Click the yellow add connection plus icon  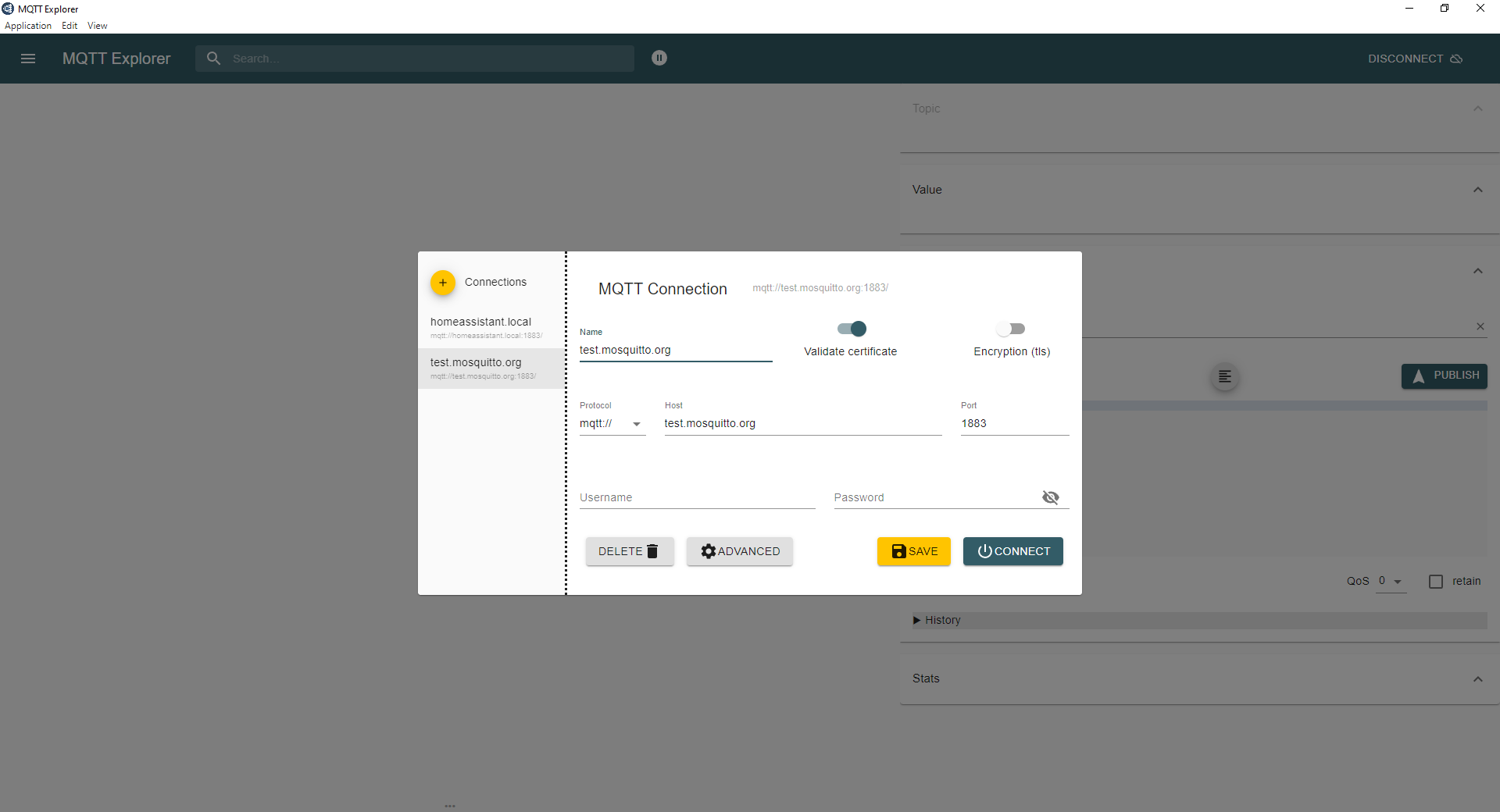(x=443, y=283)
